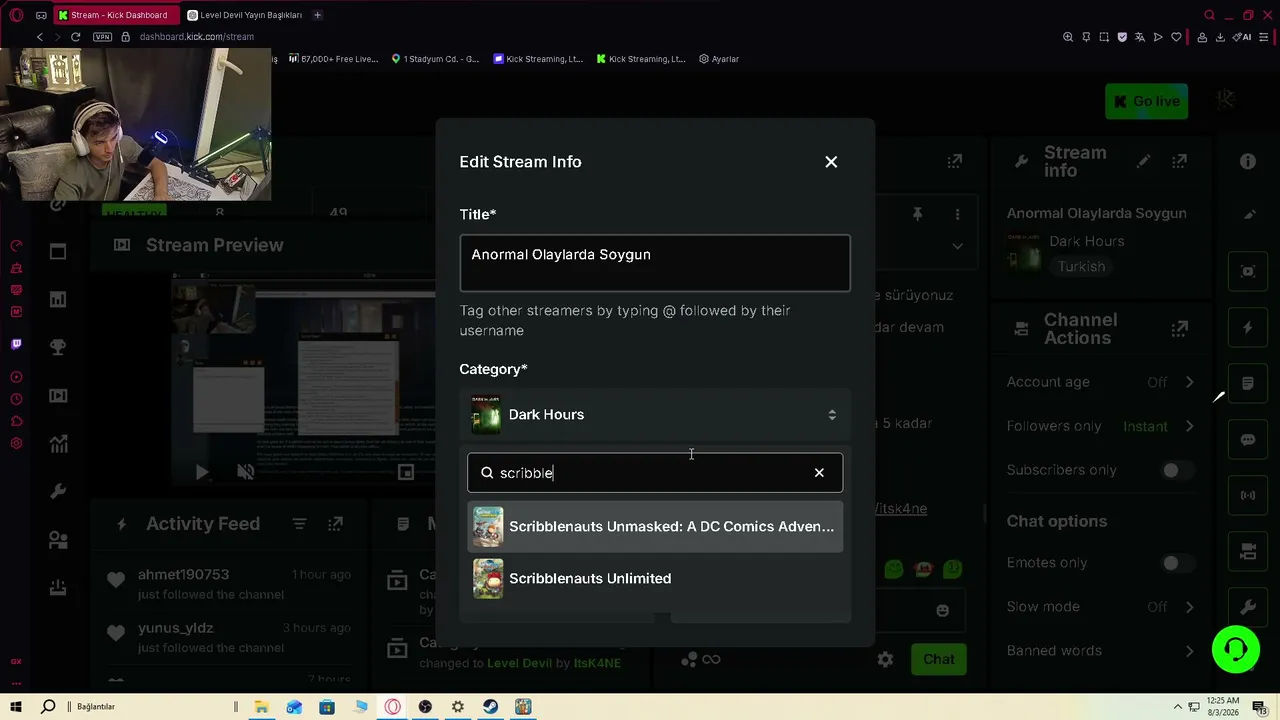Play the Stream Preview video
The image size is (1280, 720).
coord(202,472)
